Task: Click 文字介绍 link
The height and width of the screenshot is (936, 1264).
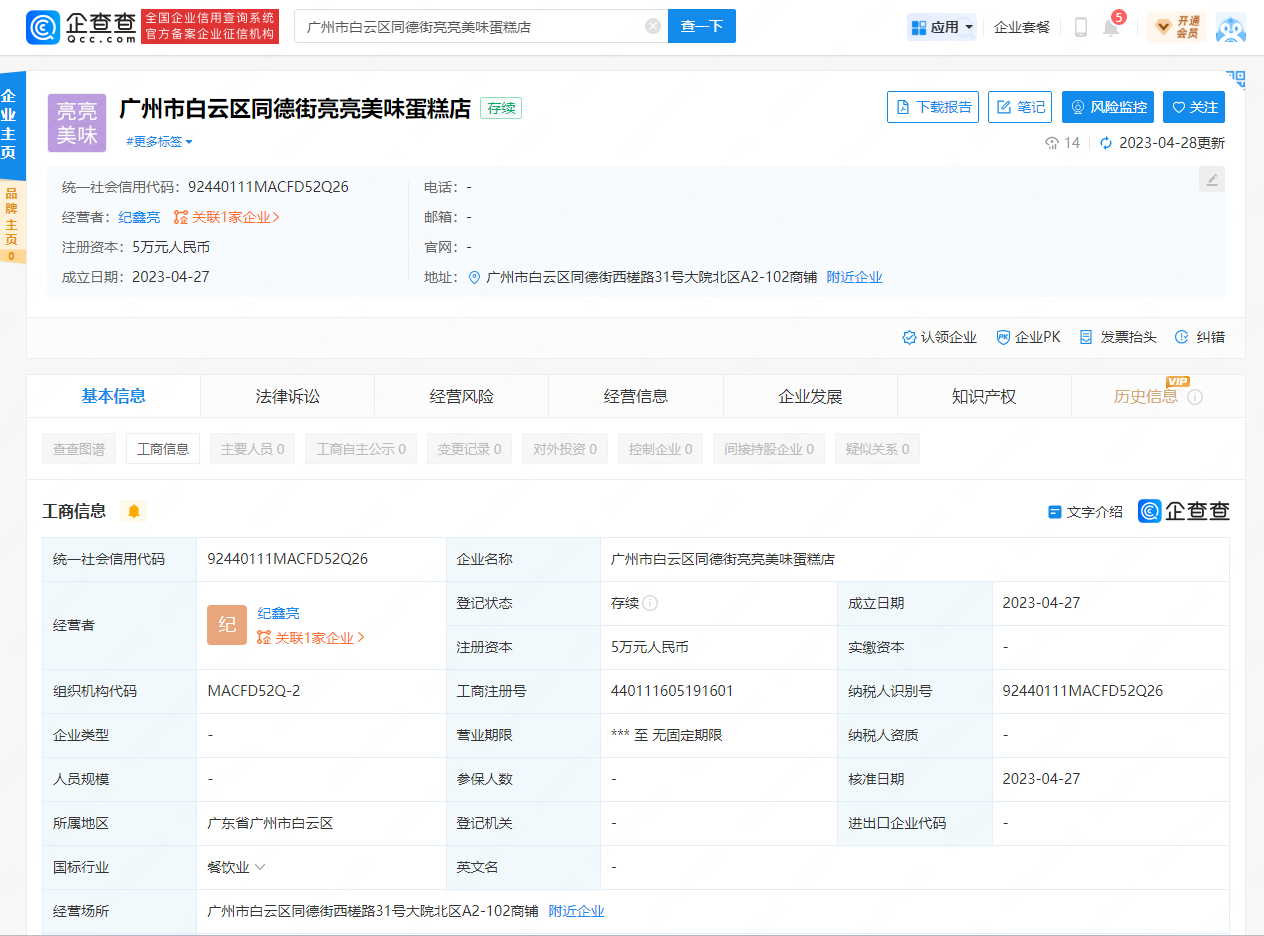Action: [1085, 512]
